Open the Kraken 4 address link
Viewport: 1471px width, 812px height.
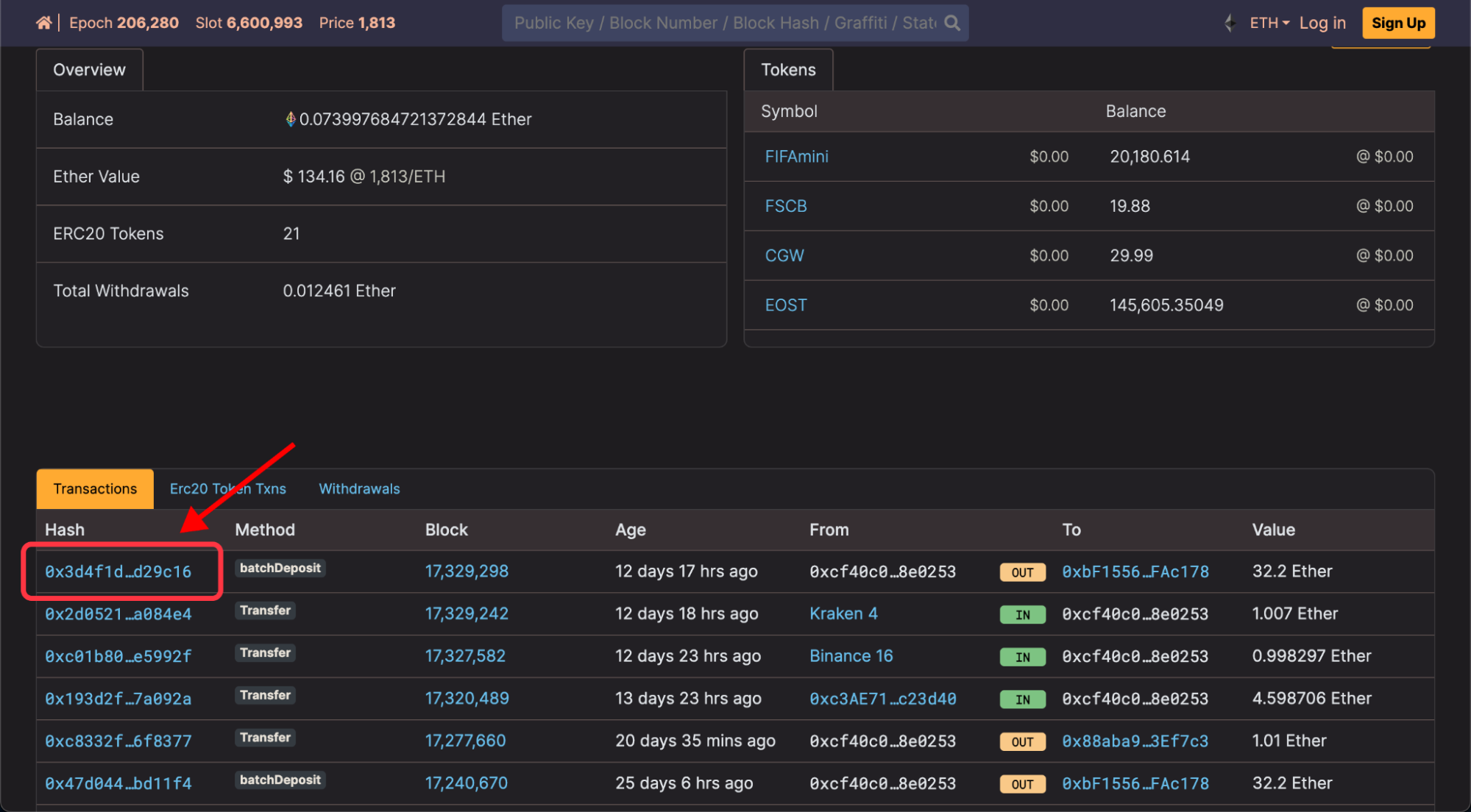843,613
